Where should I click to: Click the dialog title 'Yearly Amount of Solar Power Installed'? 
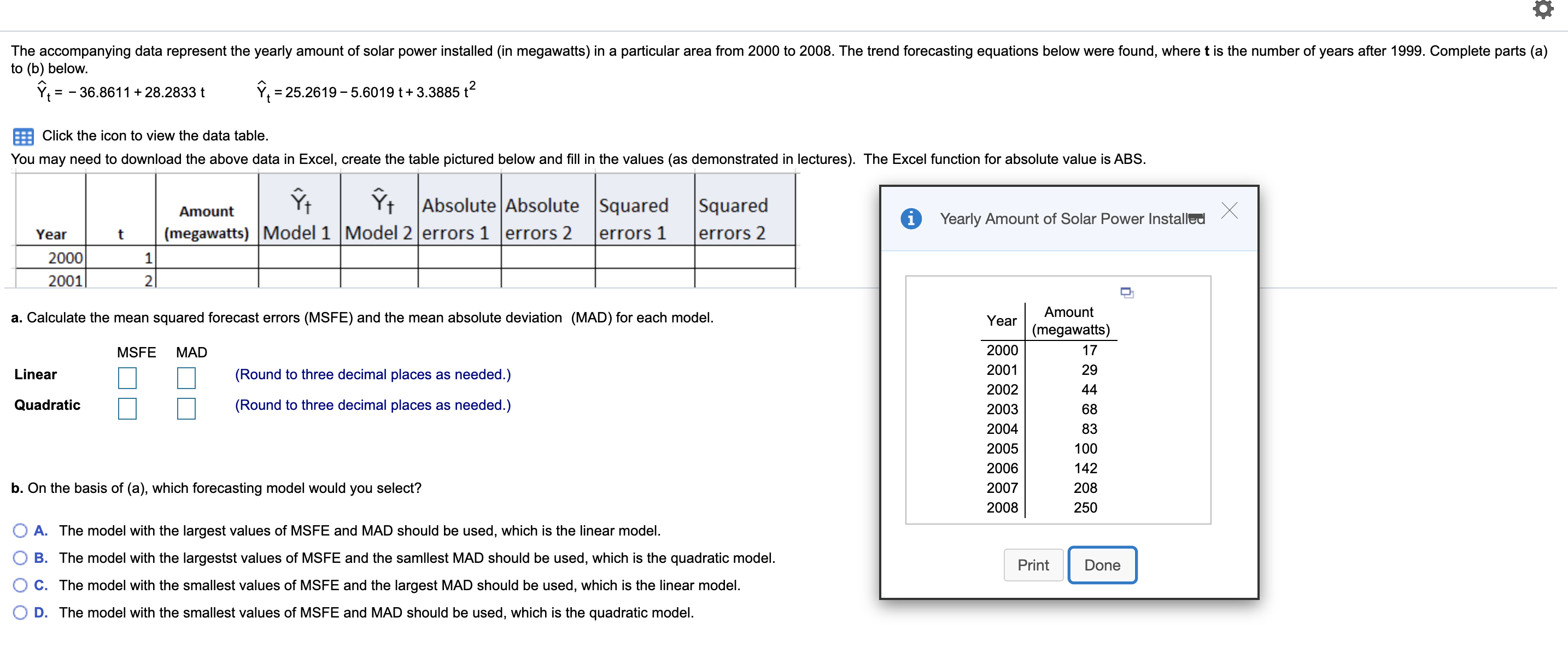pos(1072,219)
